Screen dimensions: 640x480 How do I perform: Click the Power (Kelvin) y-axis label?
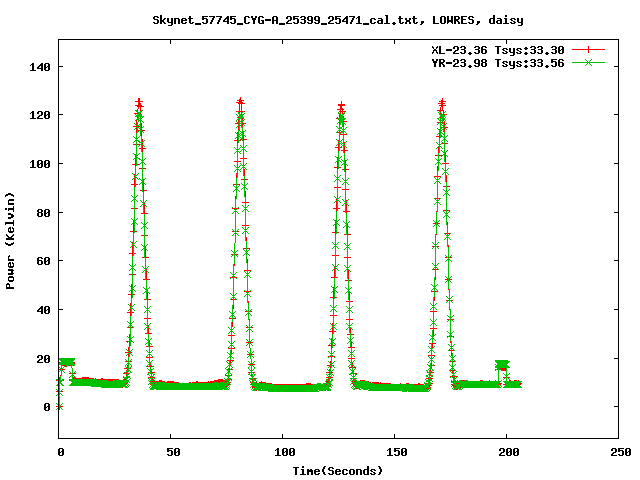10,241
